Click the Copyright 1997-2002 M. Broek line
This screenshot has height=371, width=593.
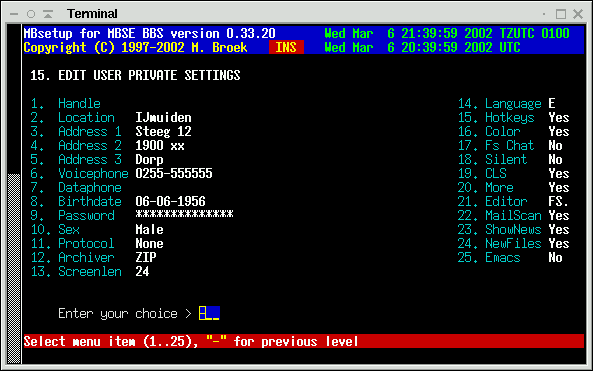tap(135, 47)
